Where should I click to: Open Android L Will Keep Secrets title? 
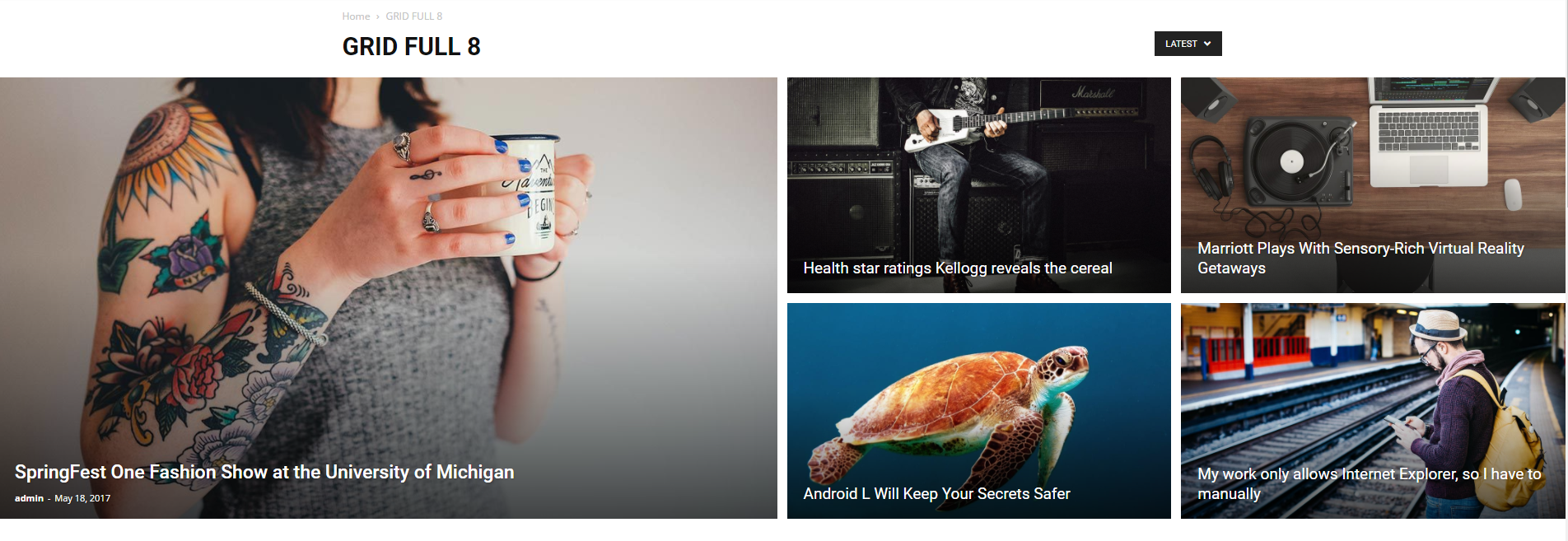click(x=936, y=494)
